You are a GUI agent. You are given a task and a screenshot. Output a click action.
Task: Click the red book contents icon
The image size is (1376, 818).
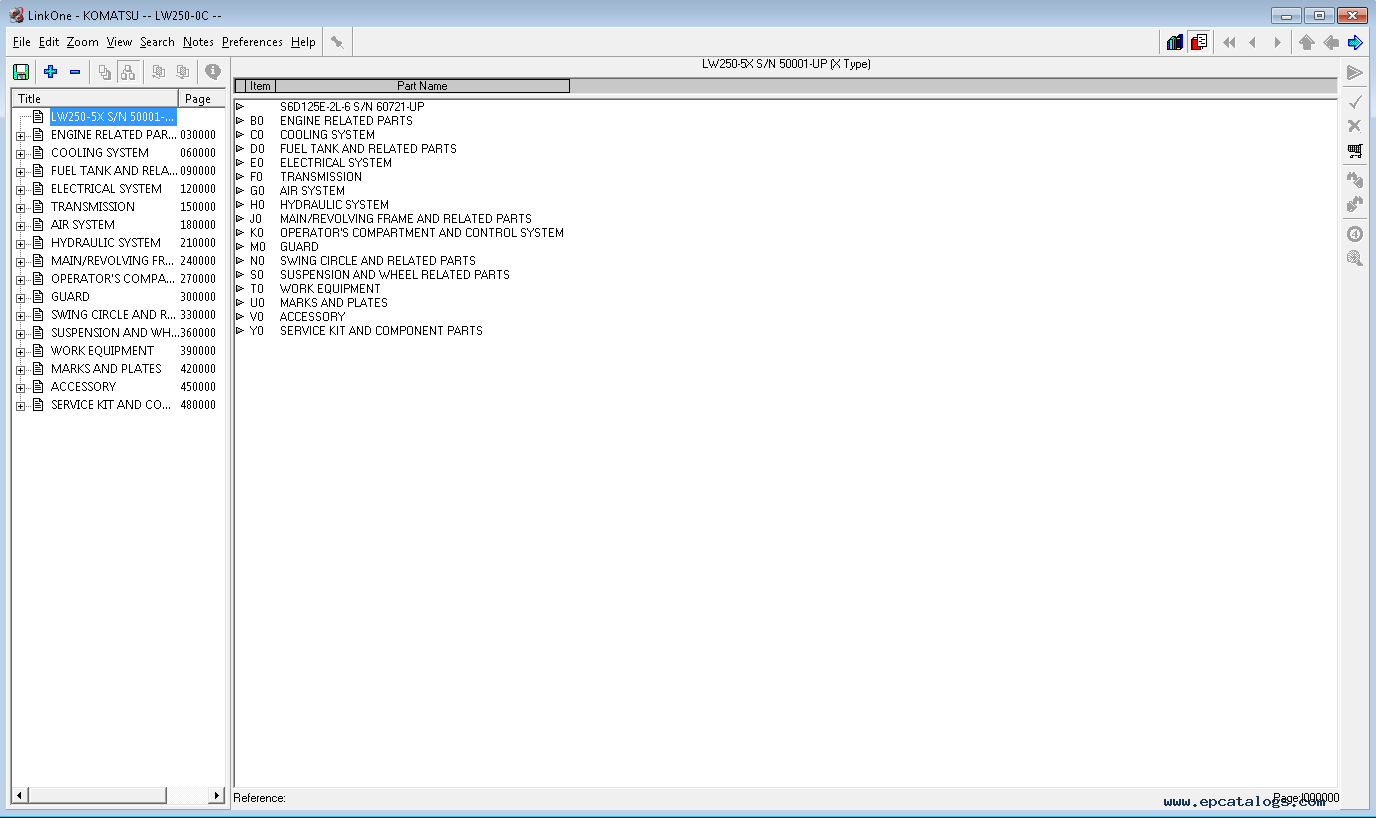1200,42
